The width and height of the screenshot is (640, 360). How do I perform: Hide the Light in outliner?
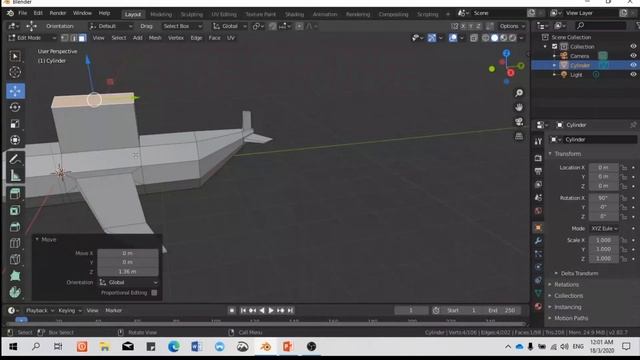pyautogui.click(x=633, y=75)
